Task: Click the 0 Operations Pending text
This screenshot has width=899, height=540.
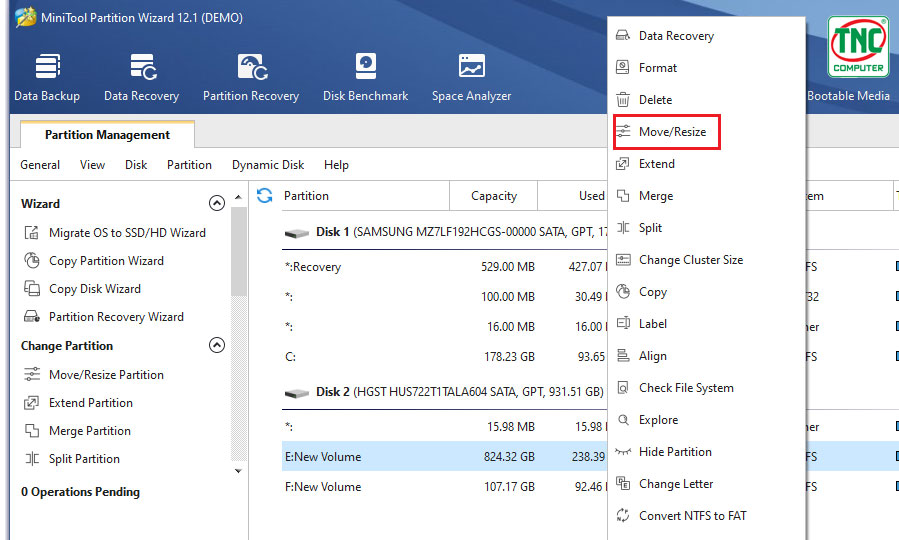Action: tap(80, 492)
